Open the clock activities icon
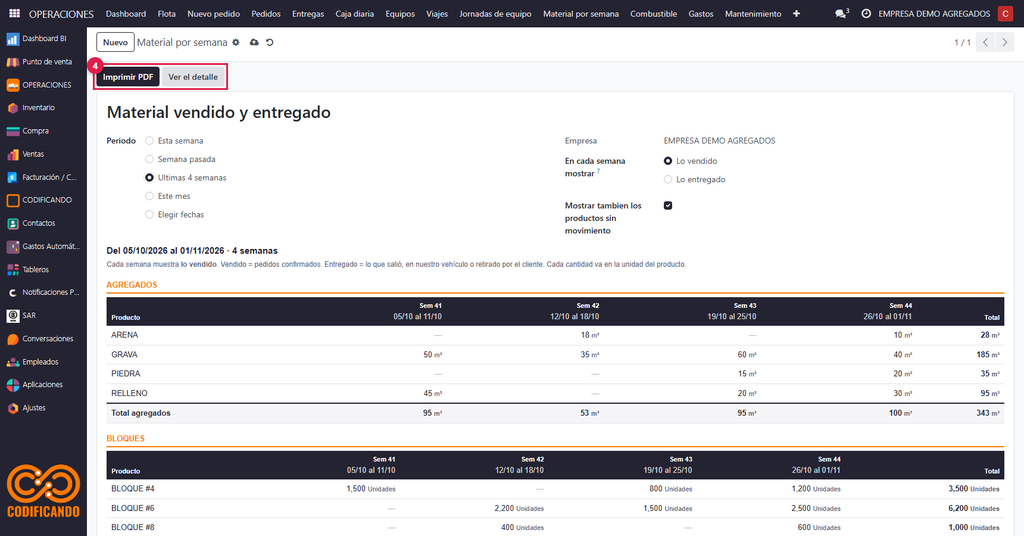1024x536 pixels. tap(866, 13)
